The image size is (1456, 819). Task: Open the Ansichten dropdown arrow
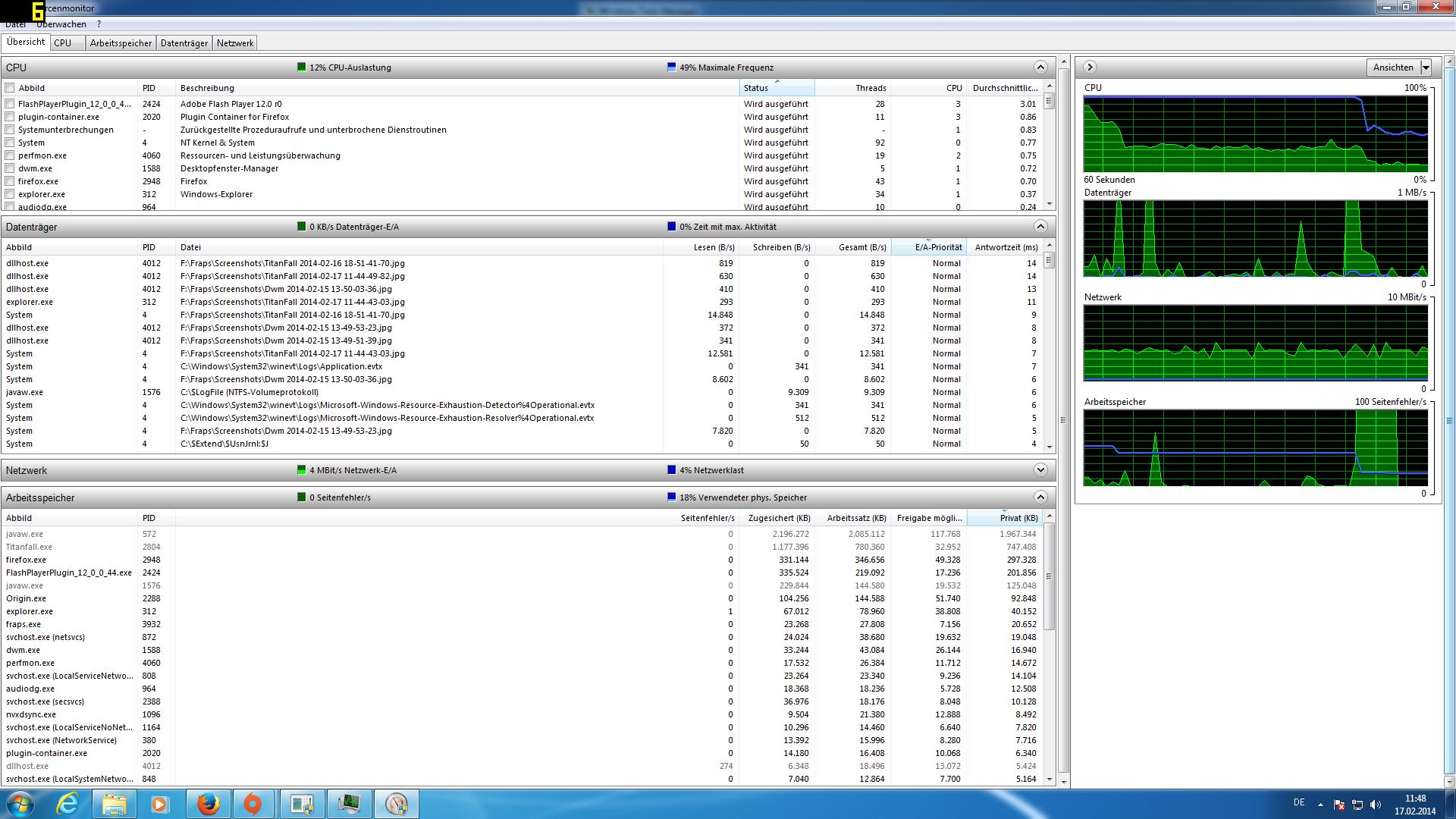coord(1426,67)
